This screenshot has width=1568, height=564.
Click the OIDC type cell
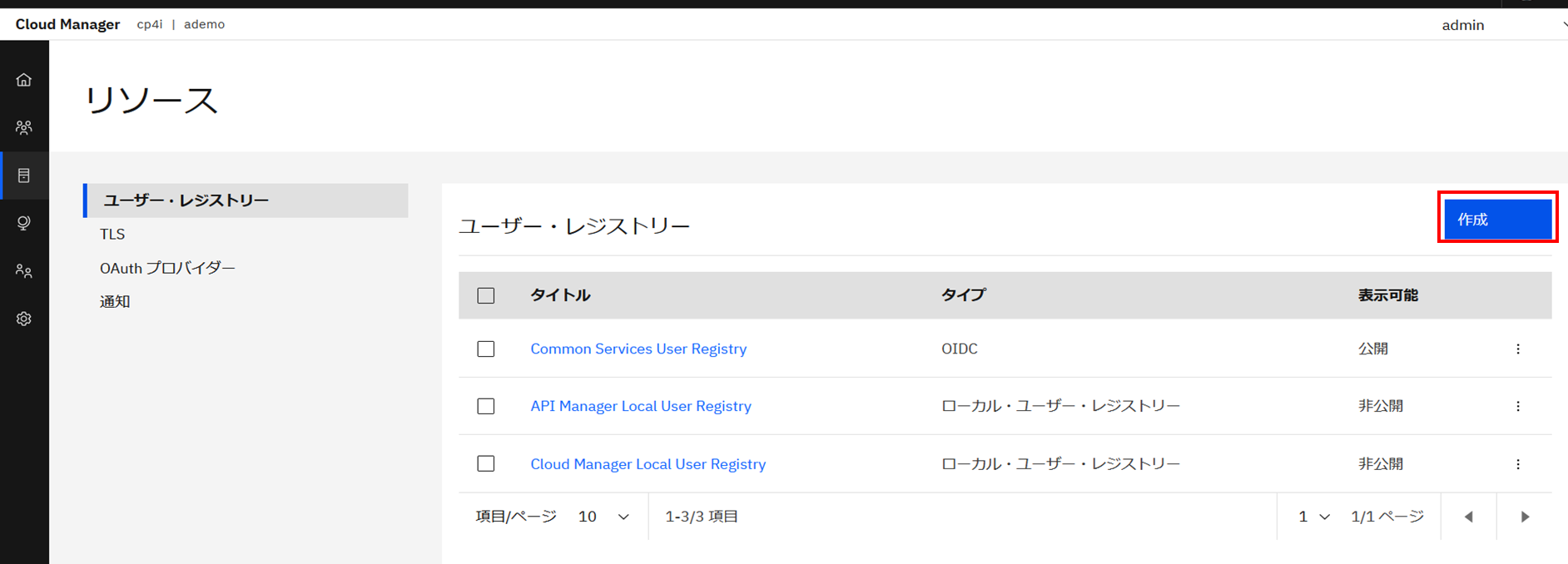click(960, 349)
